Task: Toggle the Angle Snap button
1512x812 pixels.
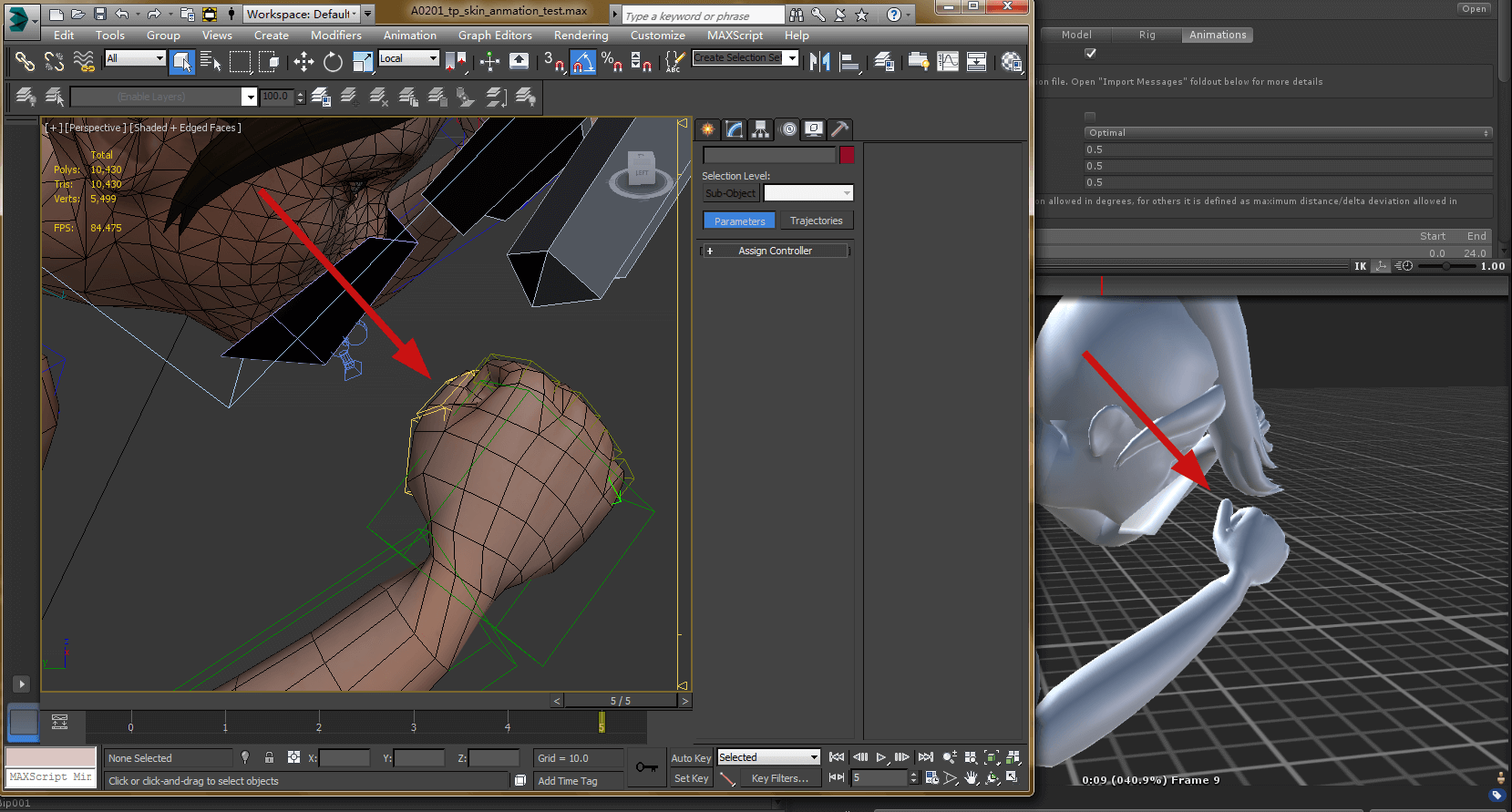Action: [583, 61]
